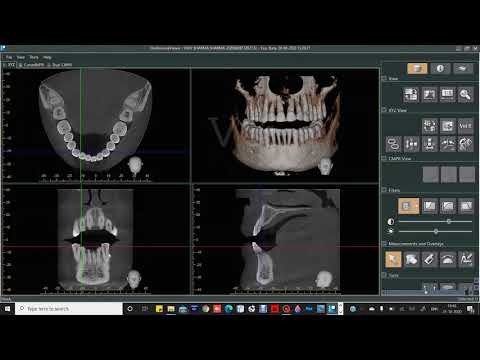480x360 pixels.
Task: Select the third filter curve icon
Action: [x=447, y=206]
